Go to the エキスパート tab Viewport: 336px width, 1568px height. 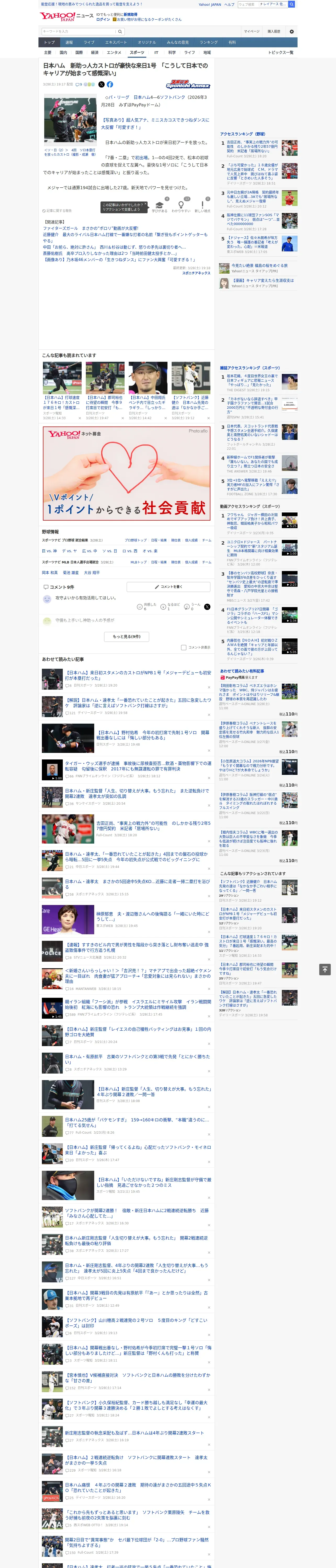[x=116, y=43]
